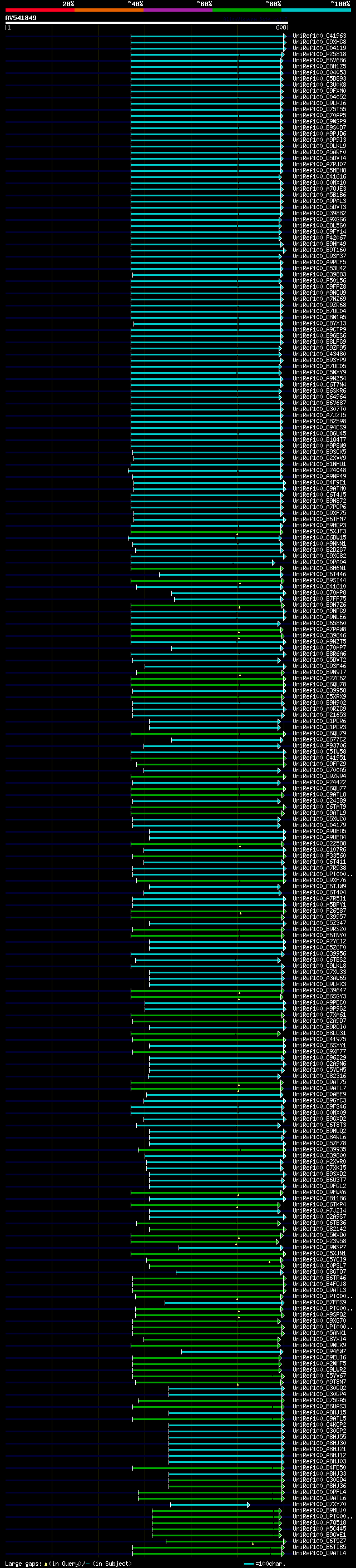Select label UniRef100_A9PJD6
Screen dimensions: 356x1568
pyautogui.click(x=319, y=134)
